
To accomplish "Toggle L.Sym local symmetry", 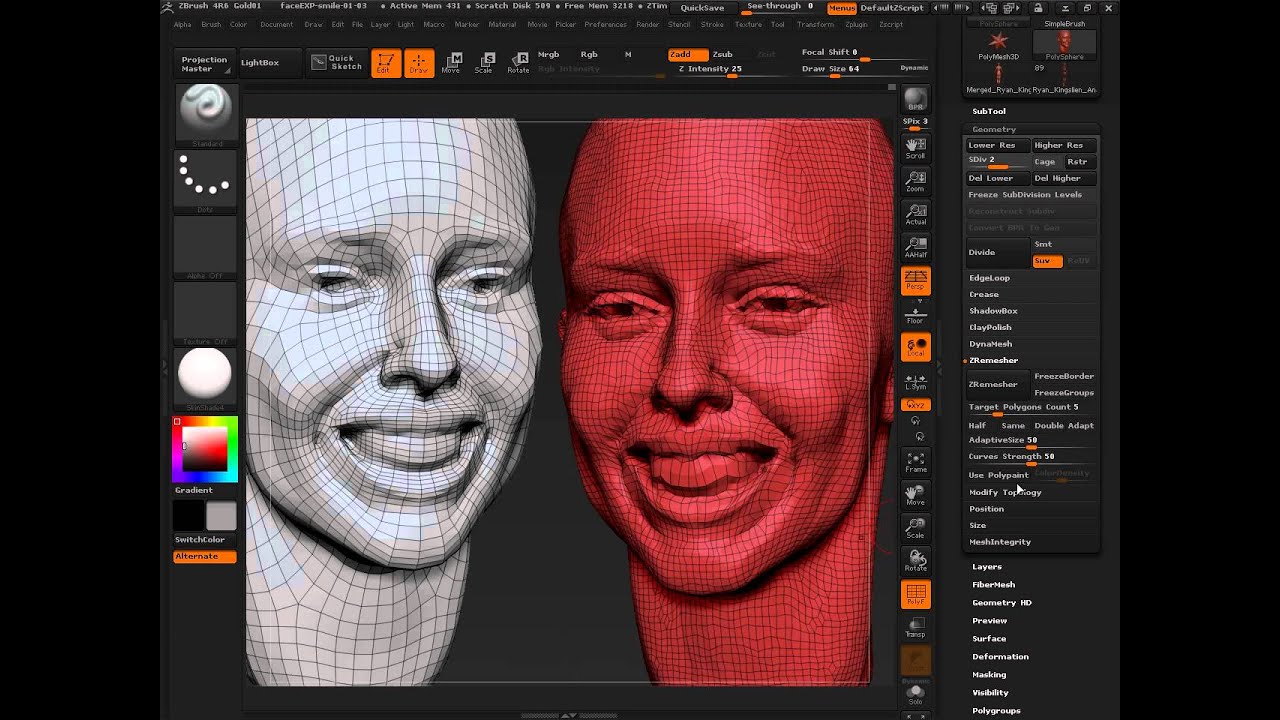I will (x=915, y=382).
